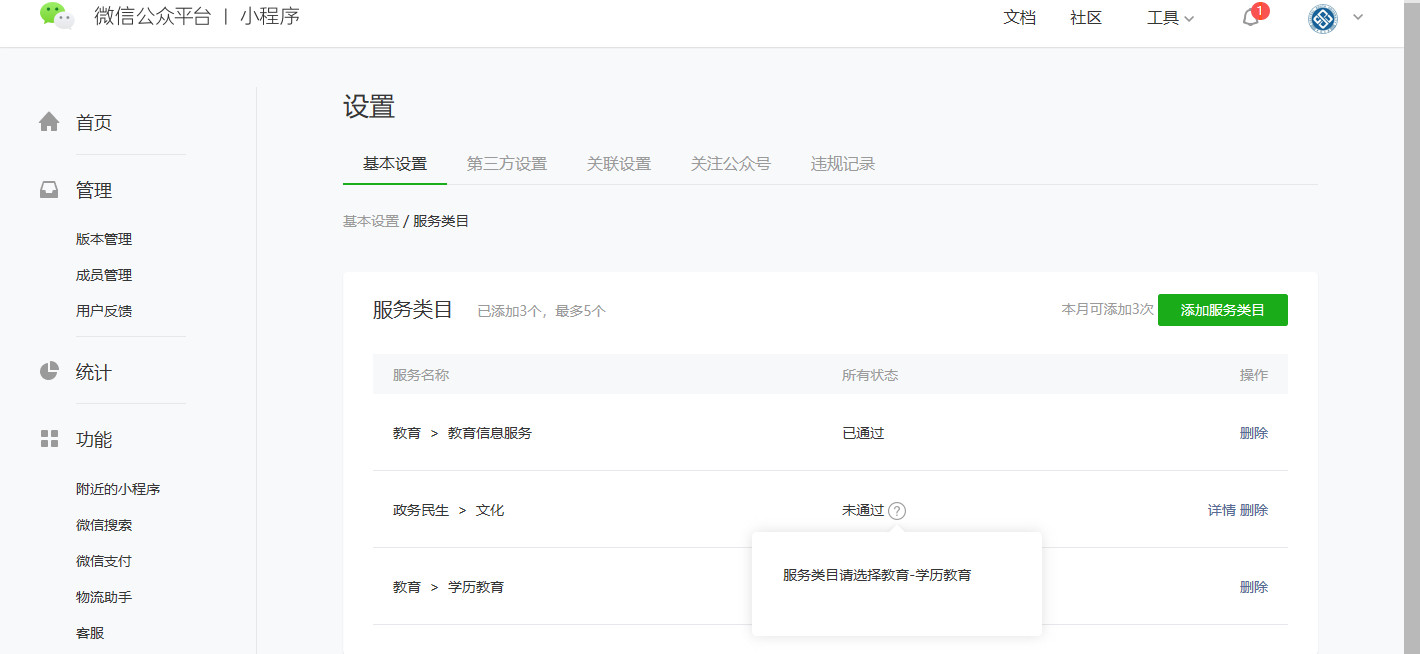Click 政务民生 > 文化 row text
This screenshot has height=654, width=1420.
(448, 510)
